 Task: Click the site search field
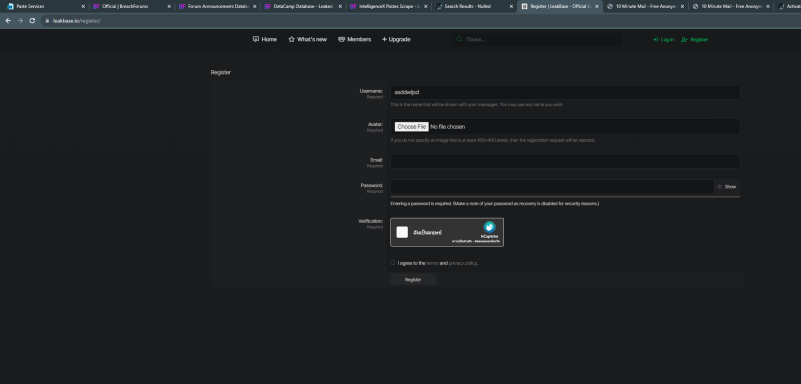537,39
